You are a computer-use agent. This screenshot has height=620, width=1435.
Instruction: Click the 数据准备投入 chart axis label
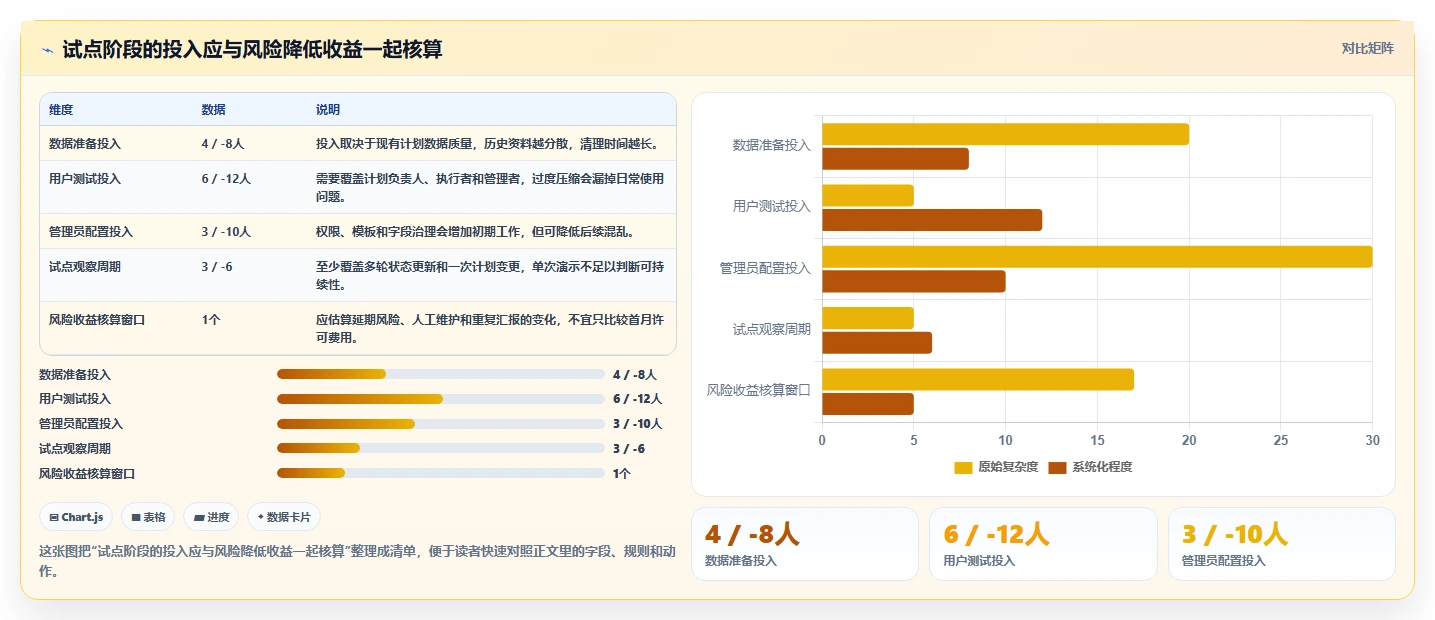[772, 145]
